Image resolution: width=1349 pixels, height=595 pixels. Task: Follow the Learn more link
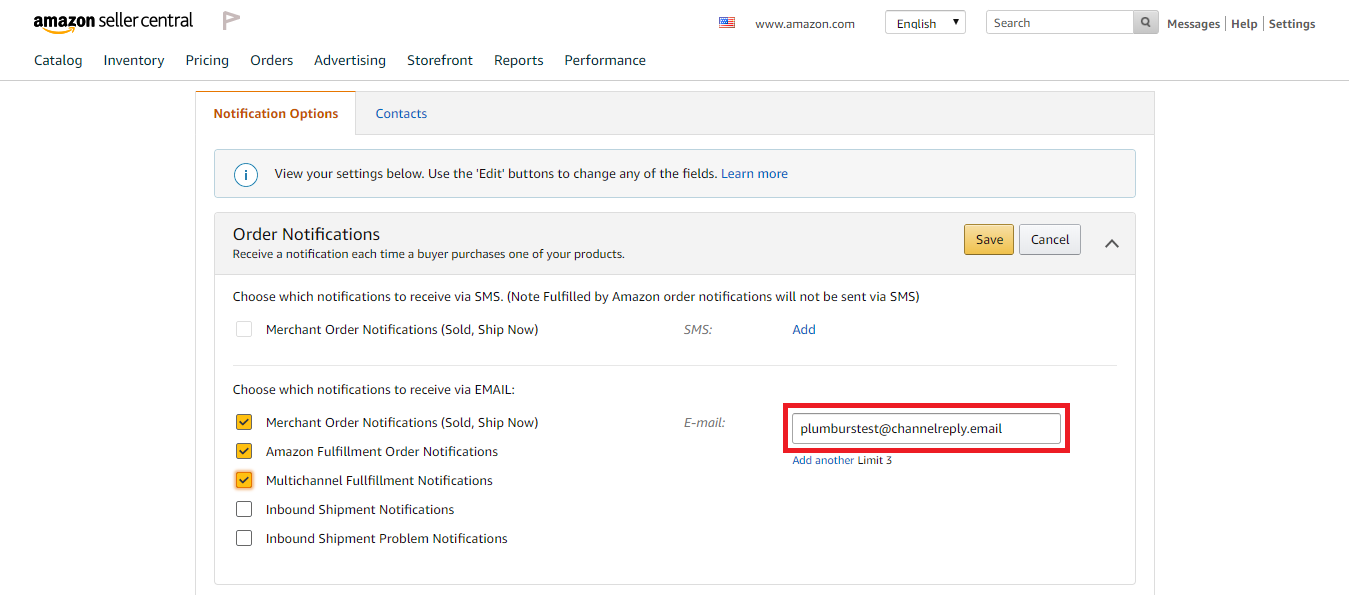click(754, 174)
